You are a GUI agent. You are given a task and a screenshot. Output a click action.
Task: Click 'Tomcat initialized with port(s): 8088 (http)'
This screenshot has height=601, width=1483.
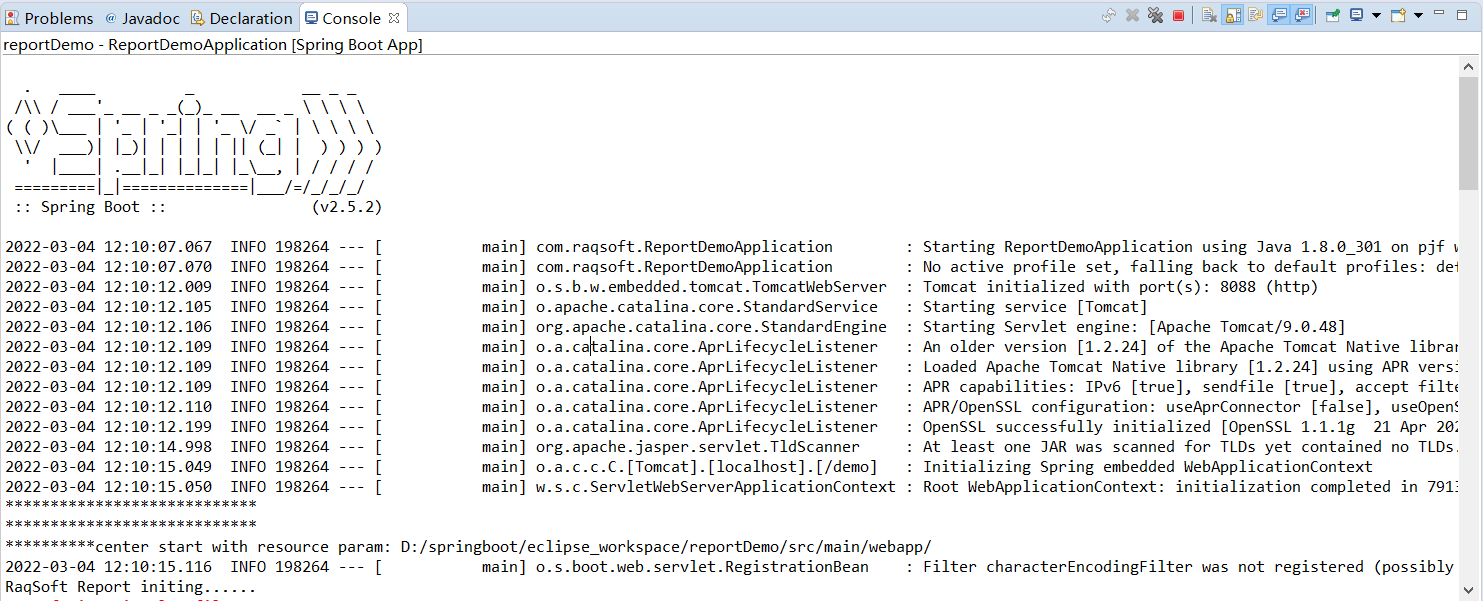(x=1120, y=287)
